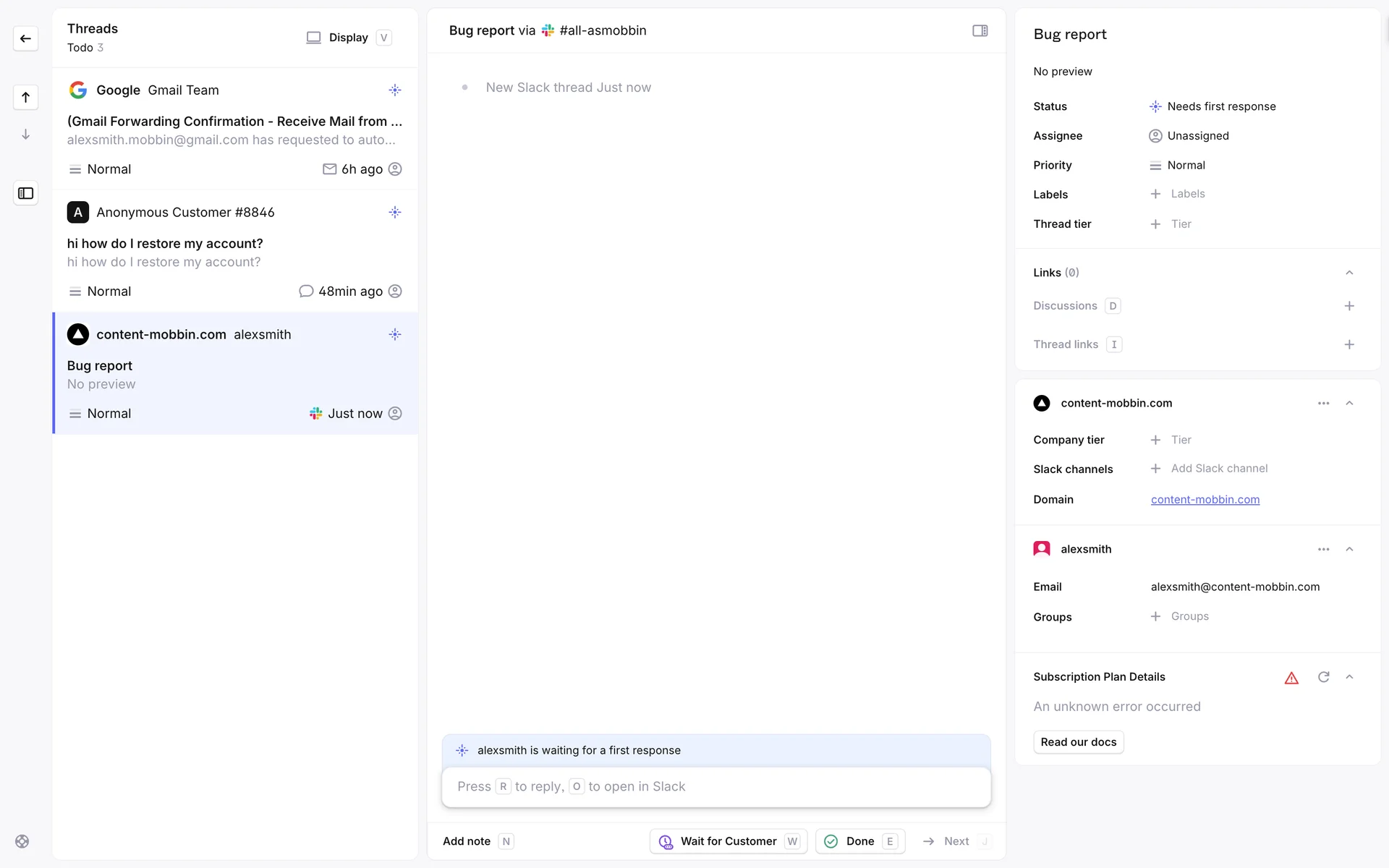Open alexsmith more options menu
Viewport: 1389px width, 868px height.
pos(1323,550)
